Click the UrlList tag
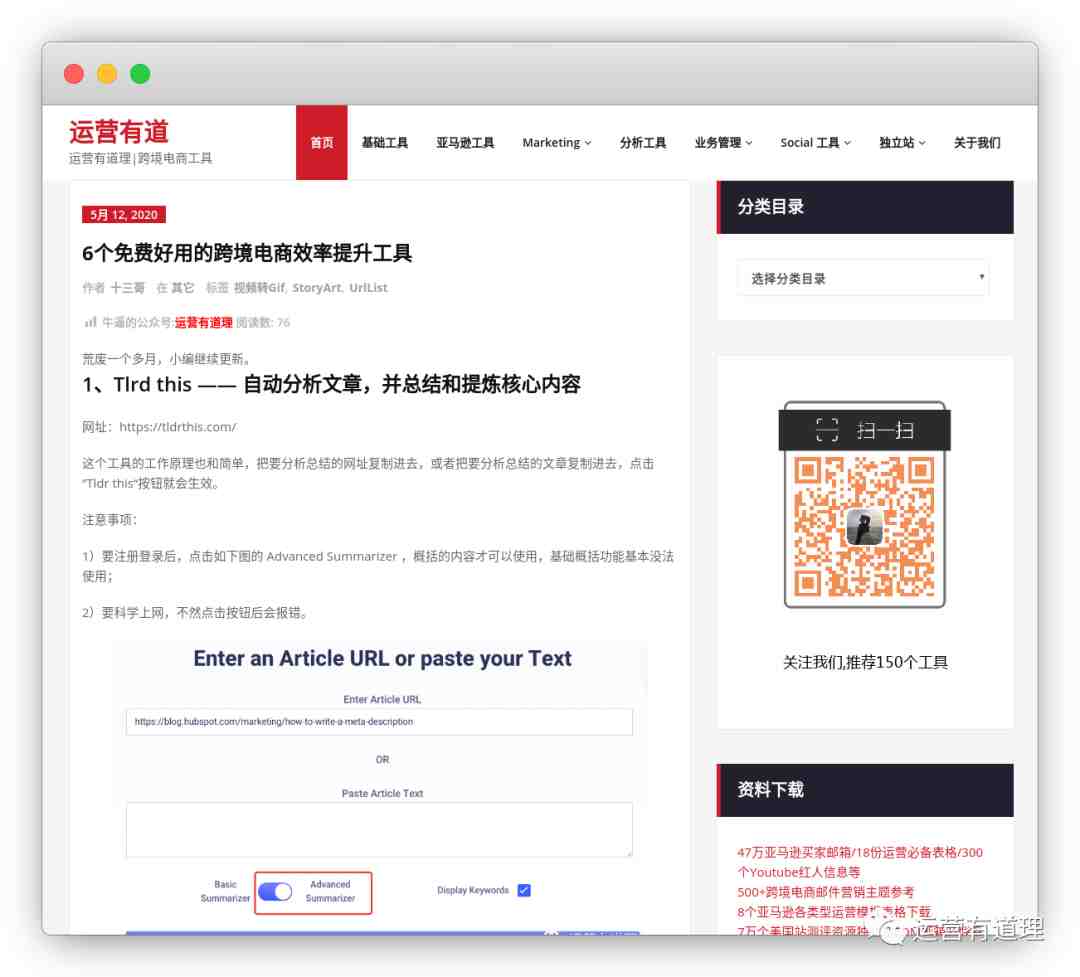Viewport: 1080px width, 977px height. [x=368, y=287]
